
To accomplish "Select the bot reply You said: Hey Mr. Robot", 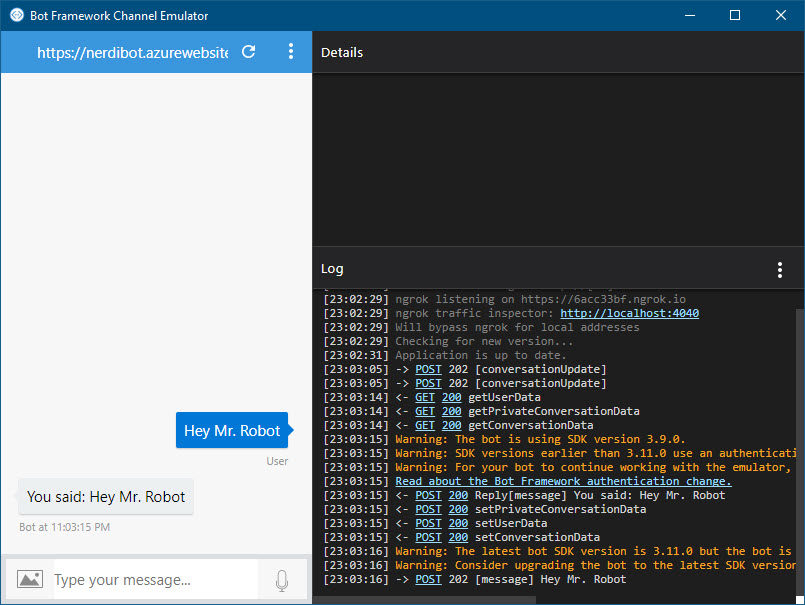I will [106, 497].
